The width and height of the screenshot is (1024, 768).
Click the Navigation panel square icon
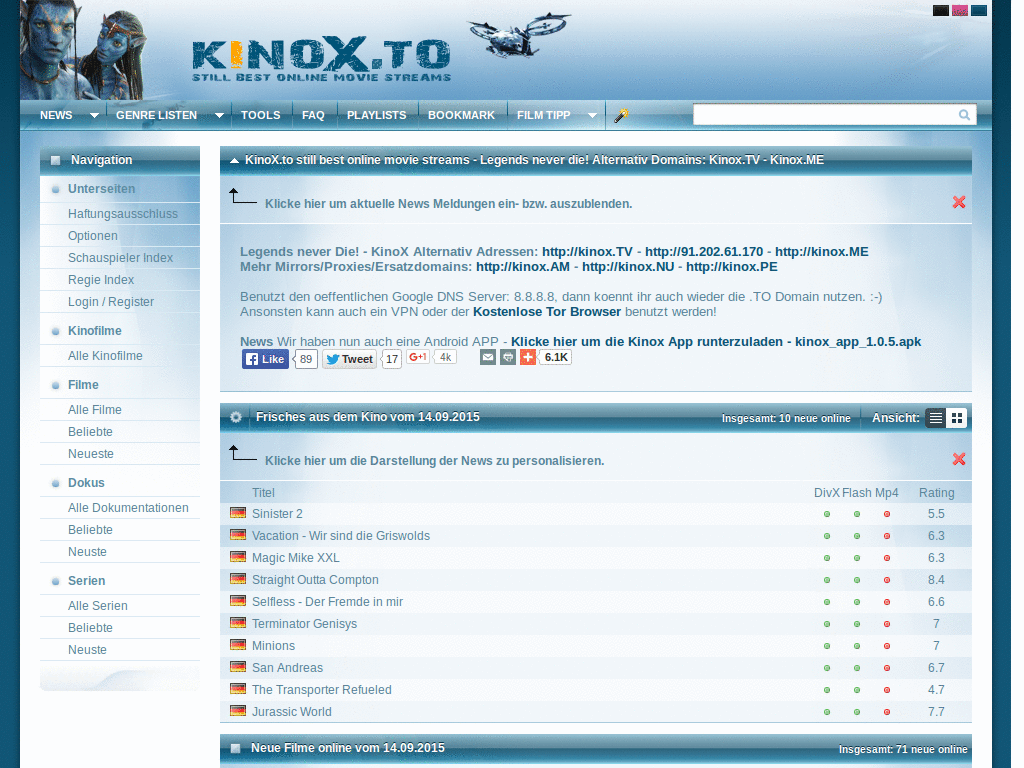pos(56,160)
